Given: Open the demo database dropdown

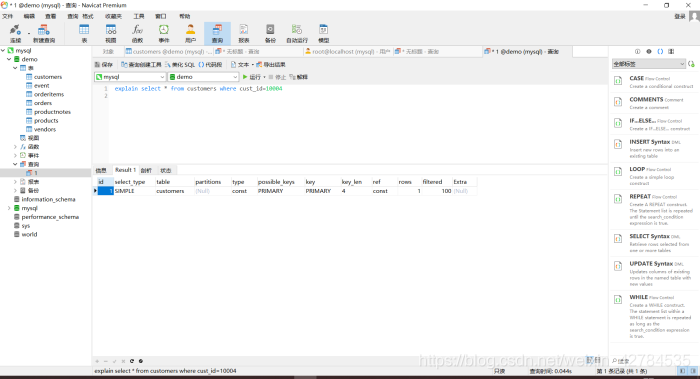Looking at the screenshot, I should click(x=204, y=77).
